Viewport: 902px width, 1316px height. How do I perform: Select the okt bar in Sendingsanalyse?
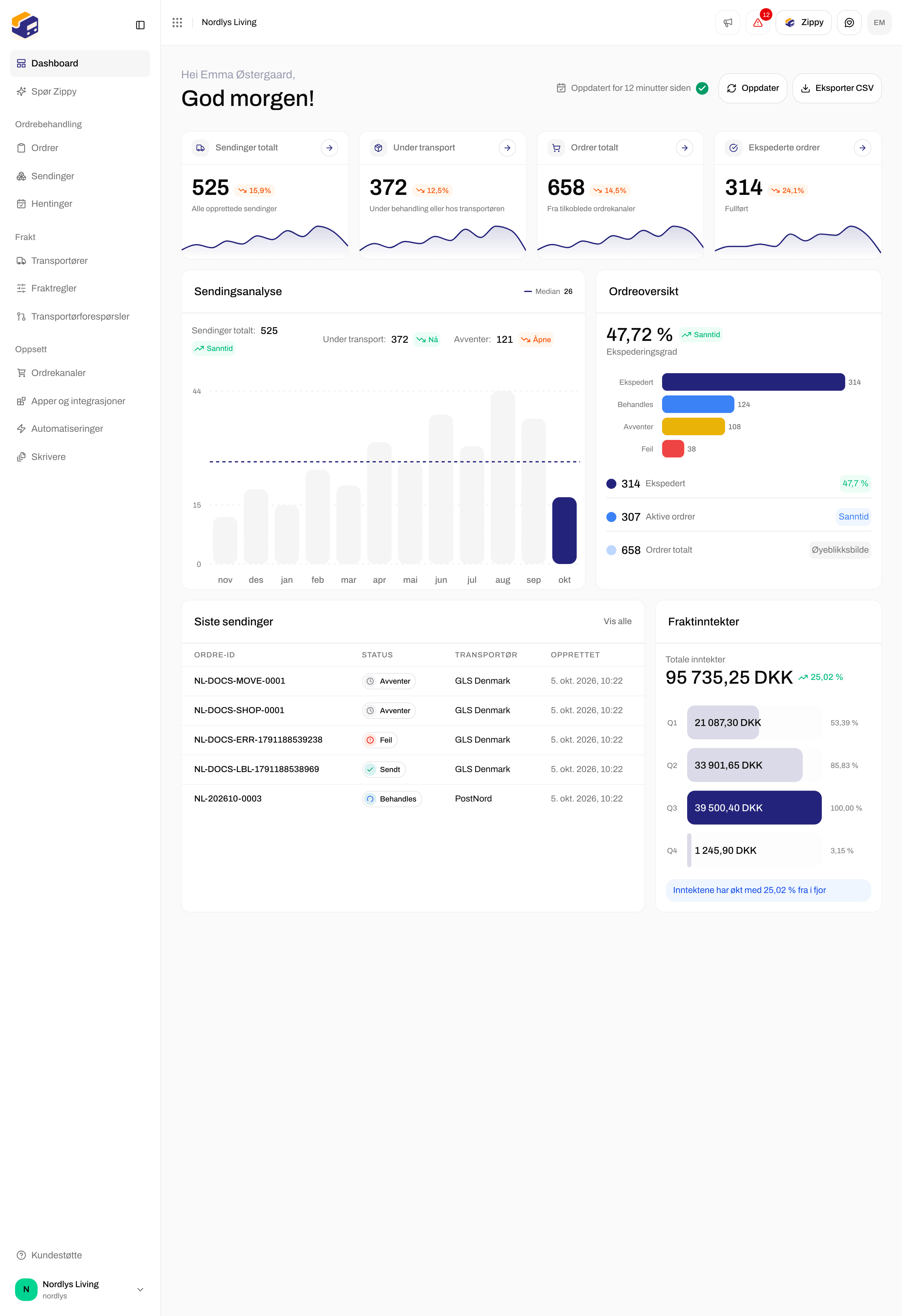564,530
